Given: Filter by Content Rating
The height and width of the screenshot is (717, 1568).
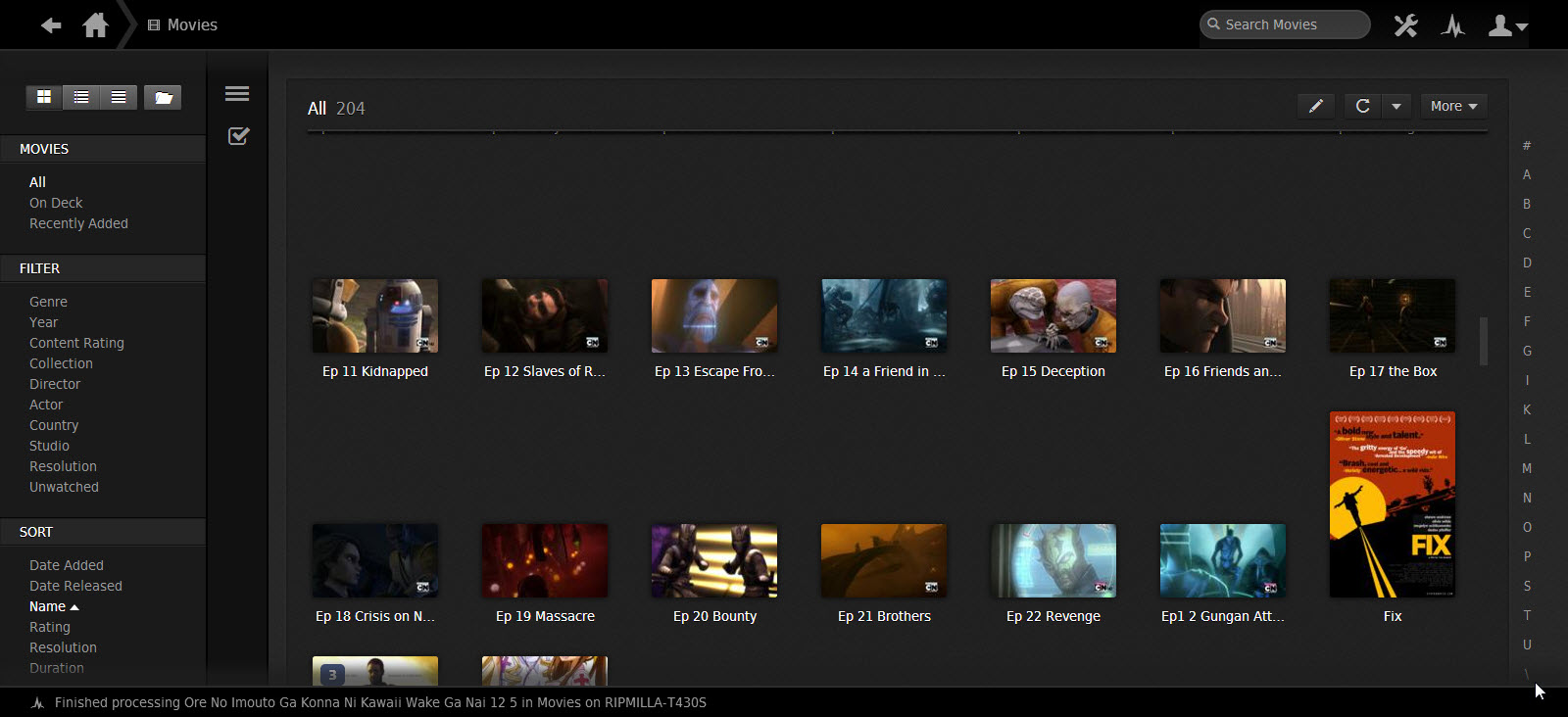Looking at the screenshot, I should [x=76, y=343].
